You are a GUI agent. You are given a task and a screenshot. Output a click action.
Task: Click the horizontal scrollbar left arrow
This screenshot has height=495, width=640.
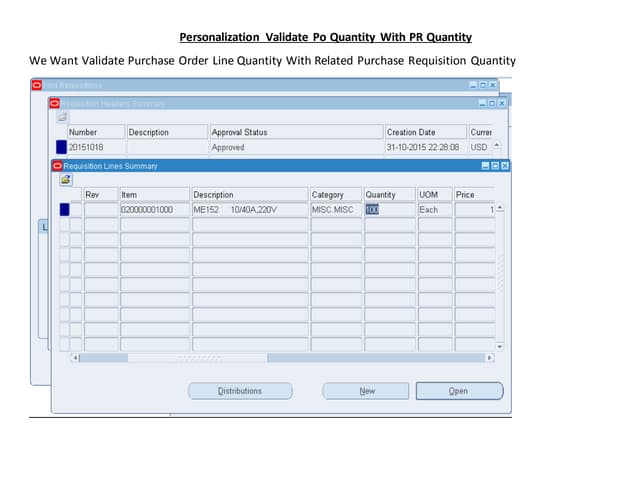74,357
